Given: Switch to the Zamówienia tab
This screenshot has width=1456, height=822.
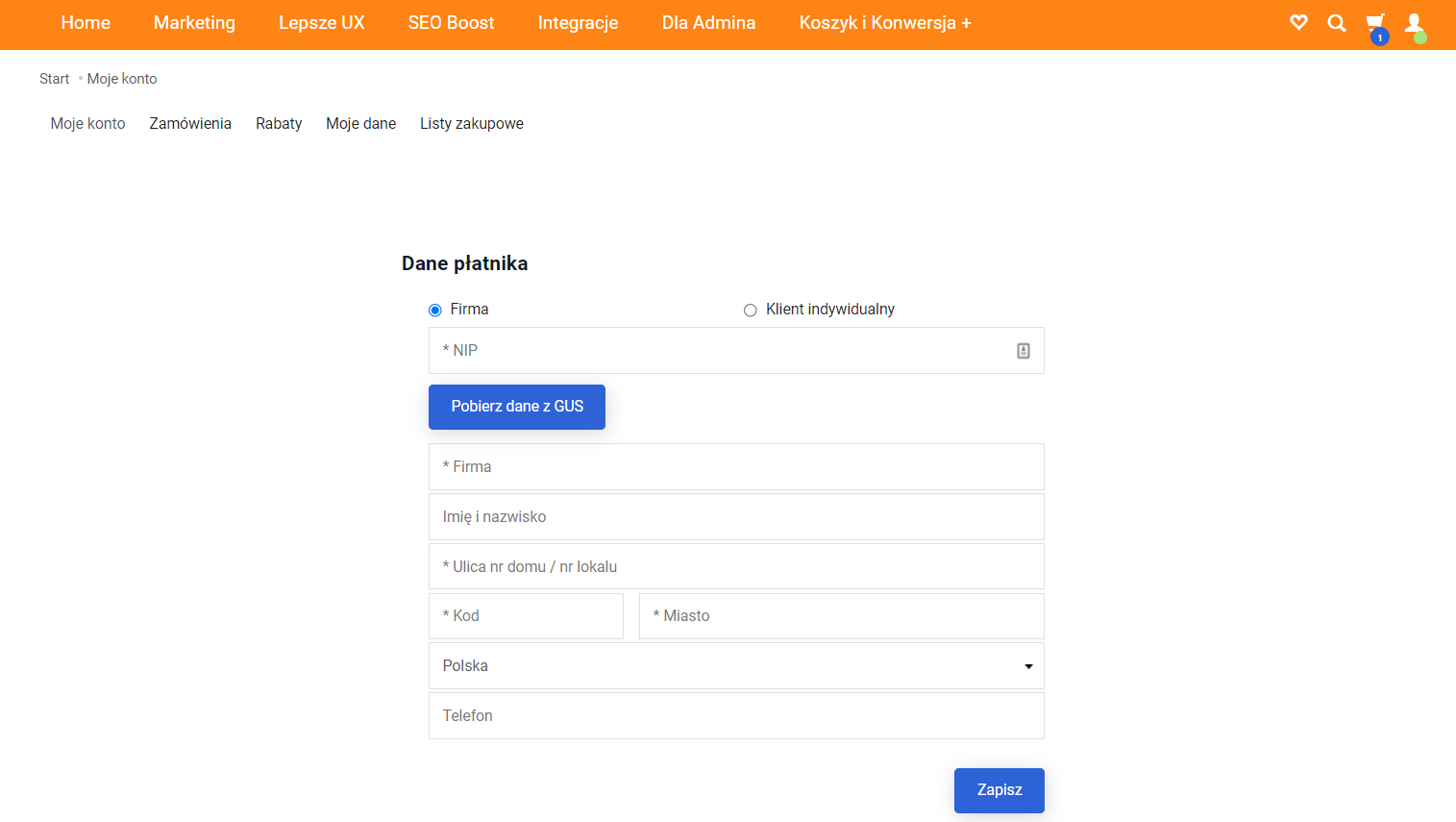Looking at the screenshot, I should (x=190, y=124).
